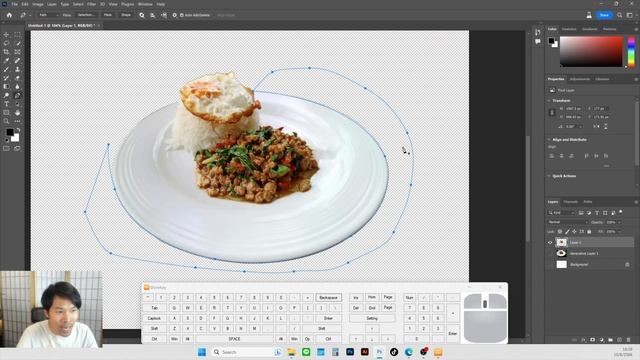Collapse the Align and Distribute section
The width and height of the screenshot is (640, 360).
click(549, 140)
